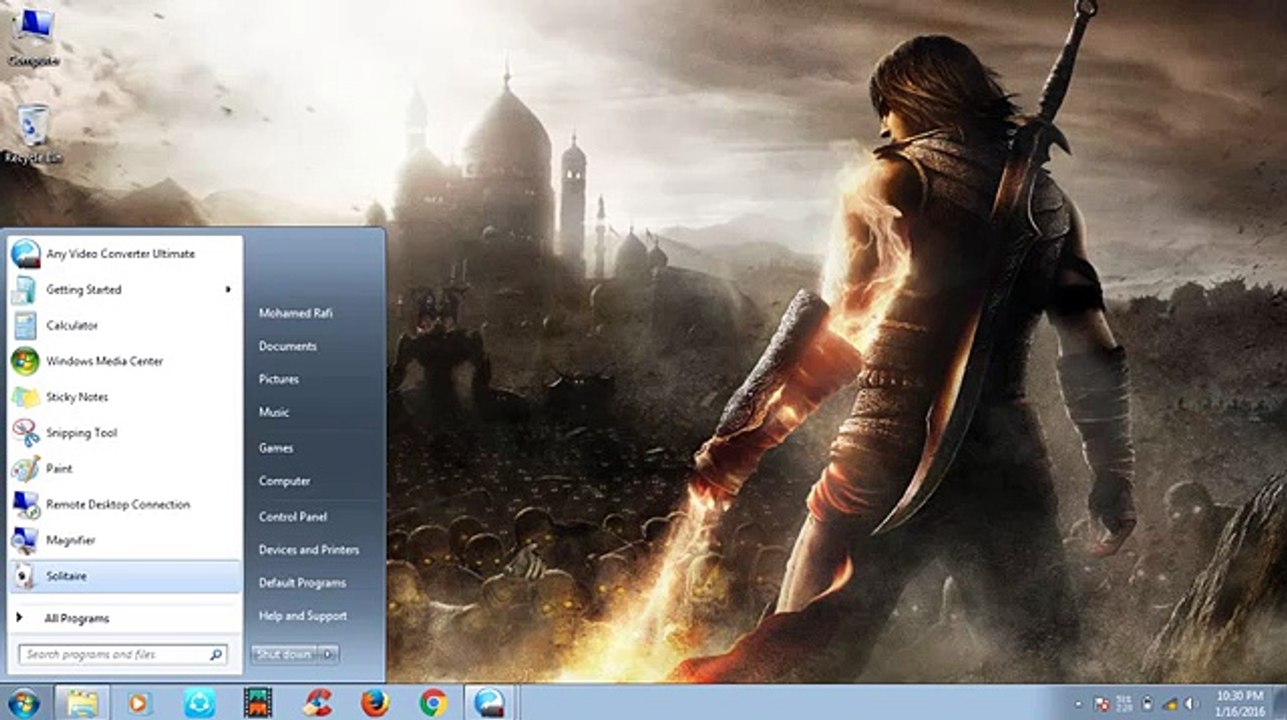Launch CCleaner from the taskbar

pos(317,703)
